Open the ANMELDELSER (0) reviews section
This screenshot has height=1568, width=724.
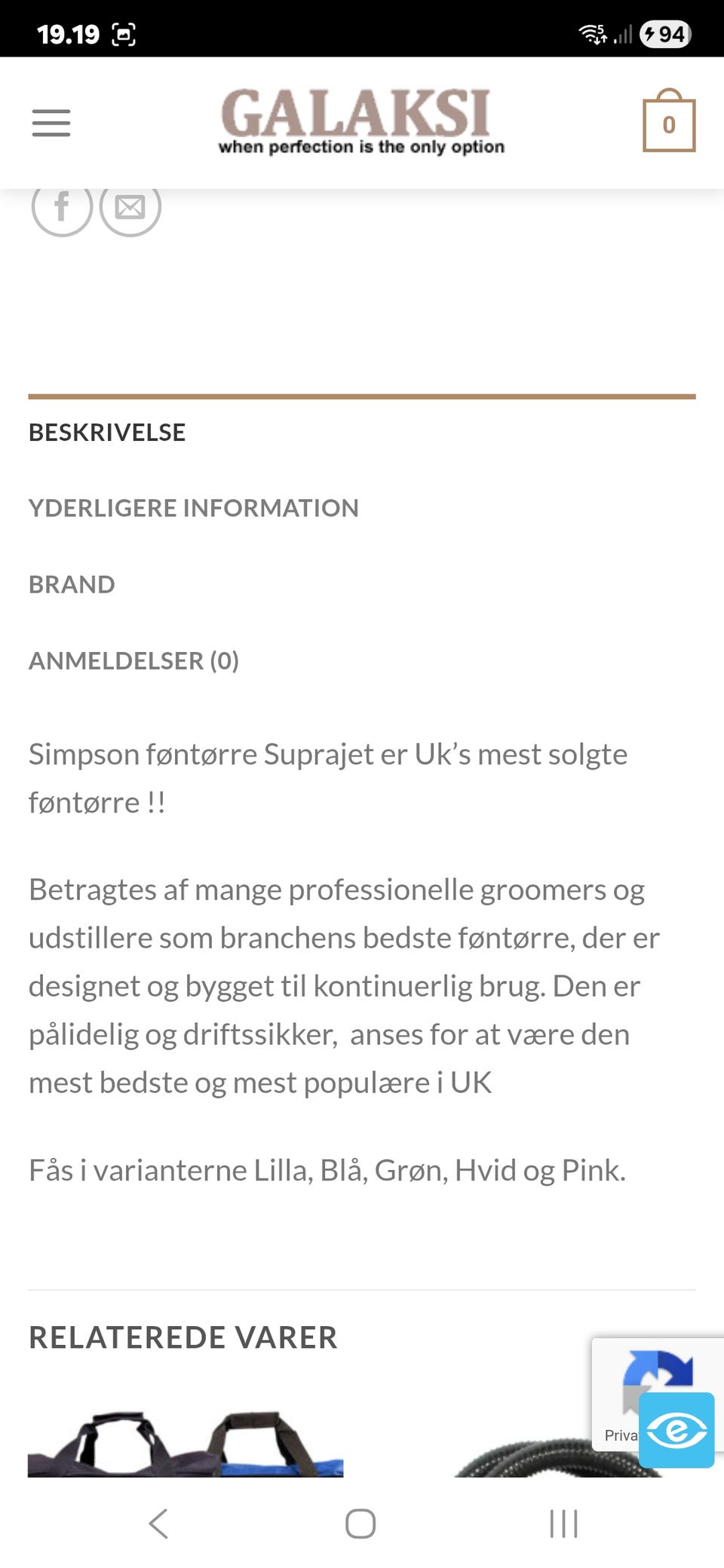pyautogui.click(x=133, y=661)
